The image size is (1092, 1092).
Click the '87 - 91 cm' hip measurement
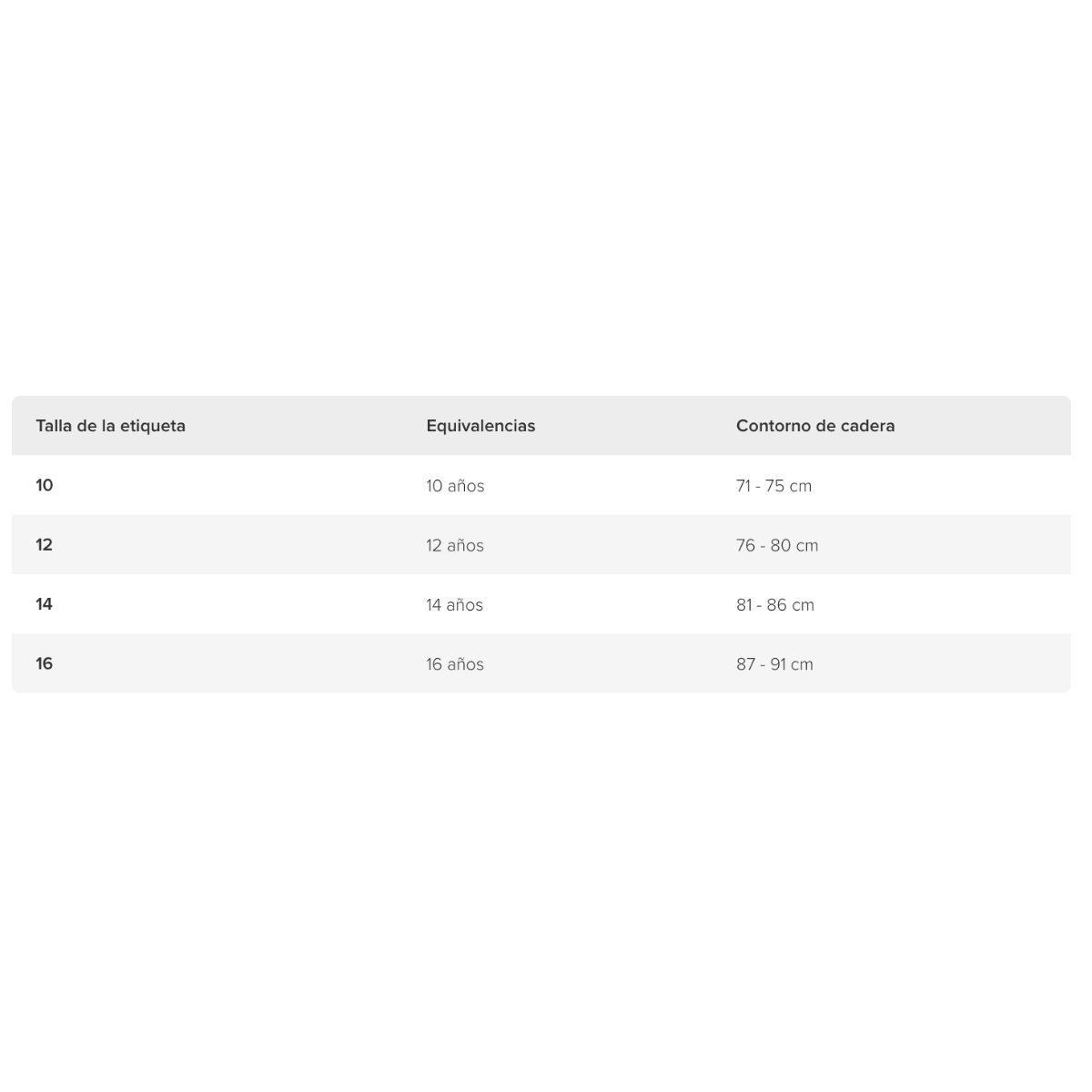click(x=774, y=664)
